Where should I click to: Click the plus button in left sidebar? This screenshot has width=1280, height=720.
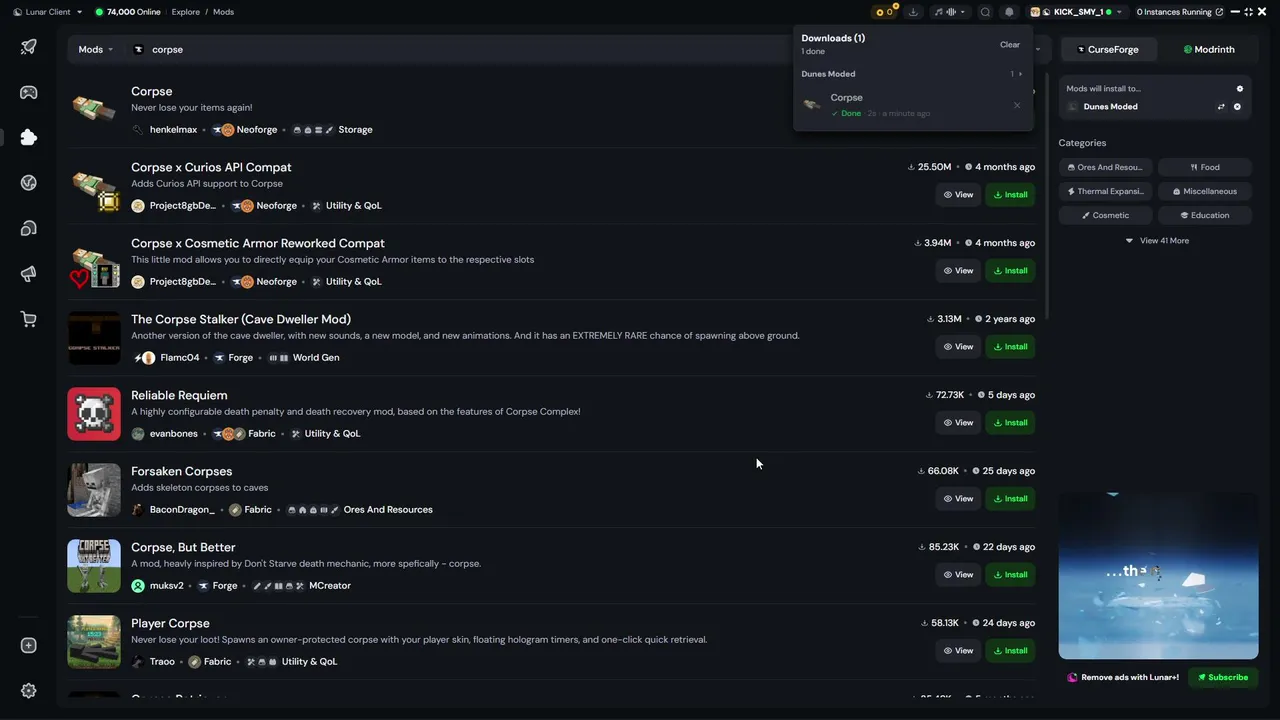[28, 645]
